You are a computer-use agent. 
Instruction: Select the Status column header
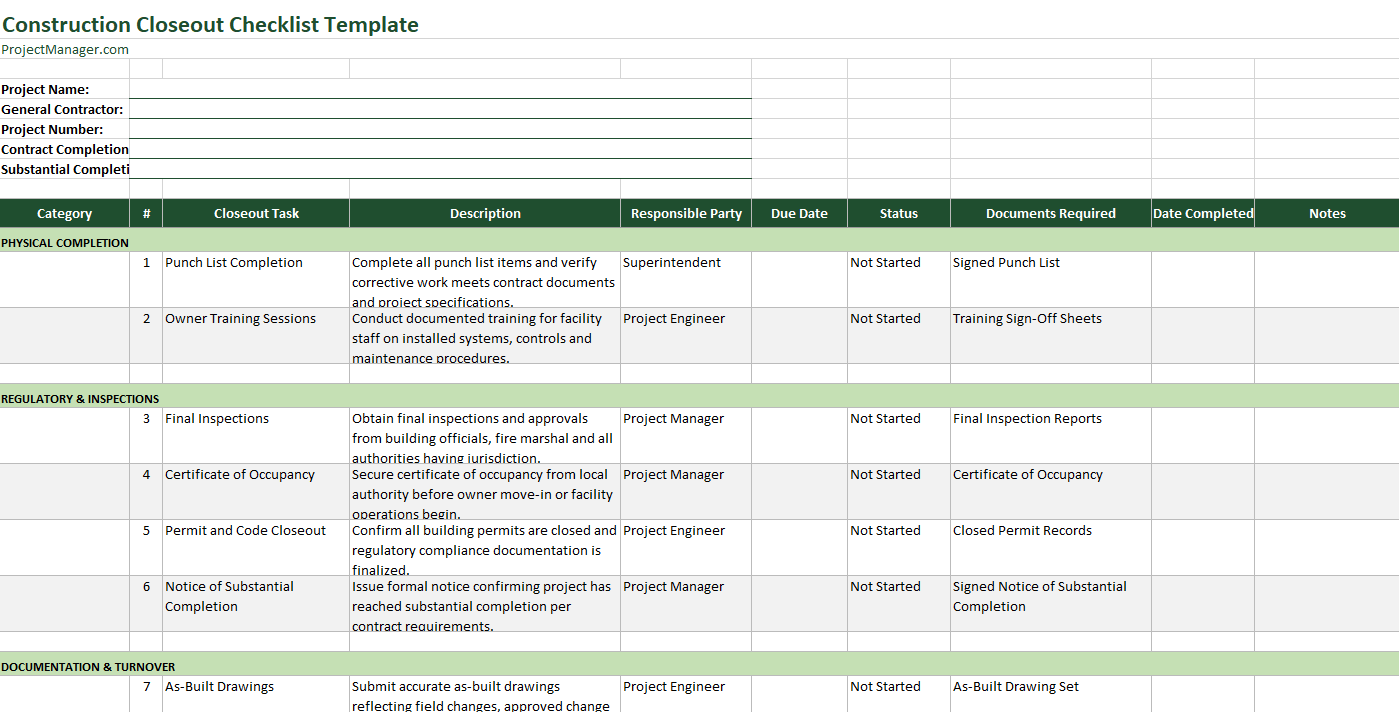pyautogui.click(x=899, y=213)
